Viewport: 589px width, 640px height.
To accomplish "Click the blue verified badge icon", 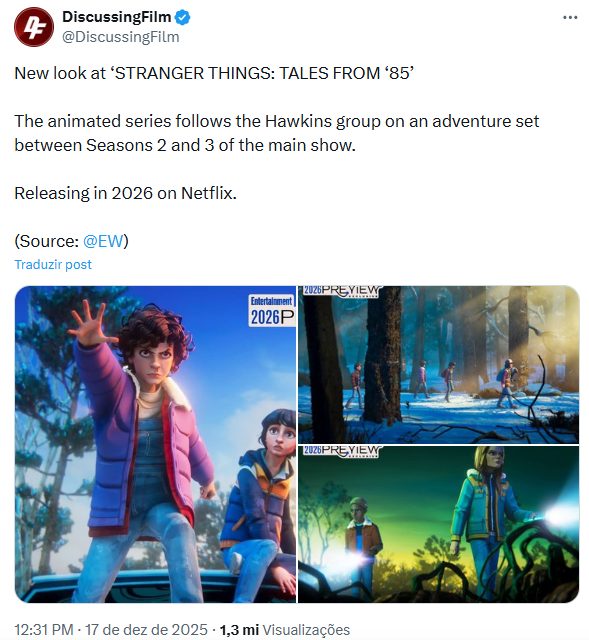I will click(x=182, y=18).
